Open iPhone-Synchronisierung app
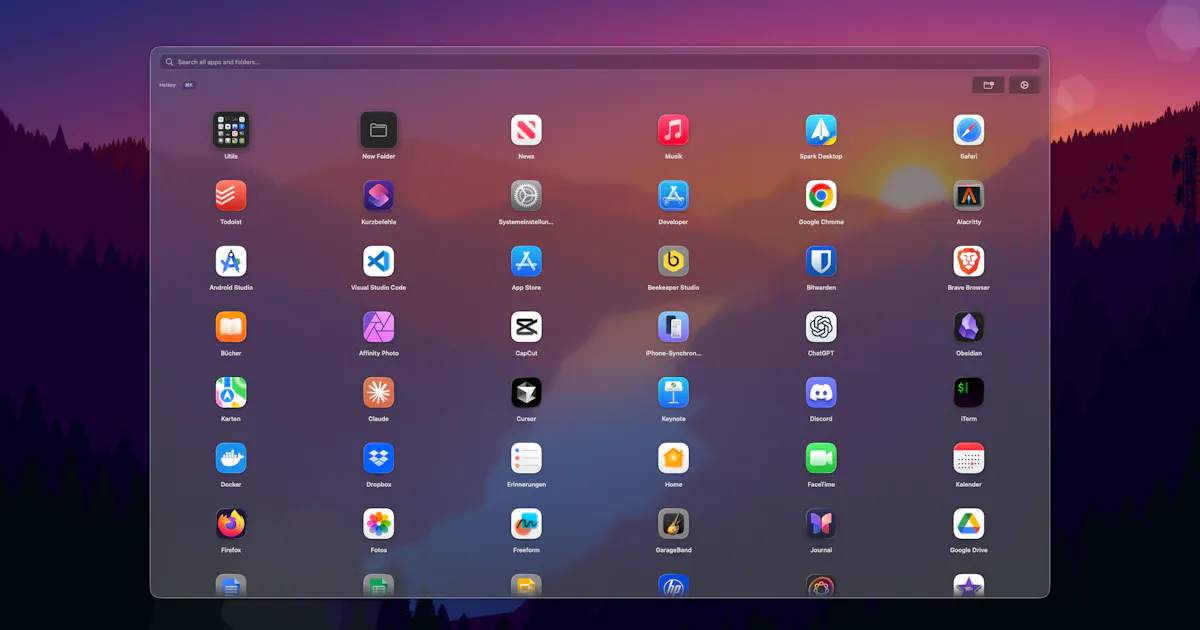This screenshot has height=630, width=1200. (674, 327)
